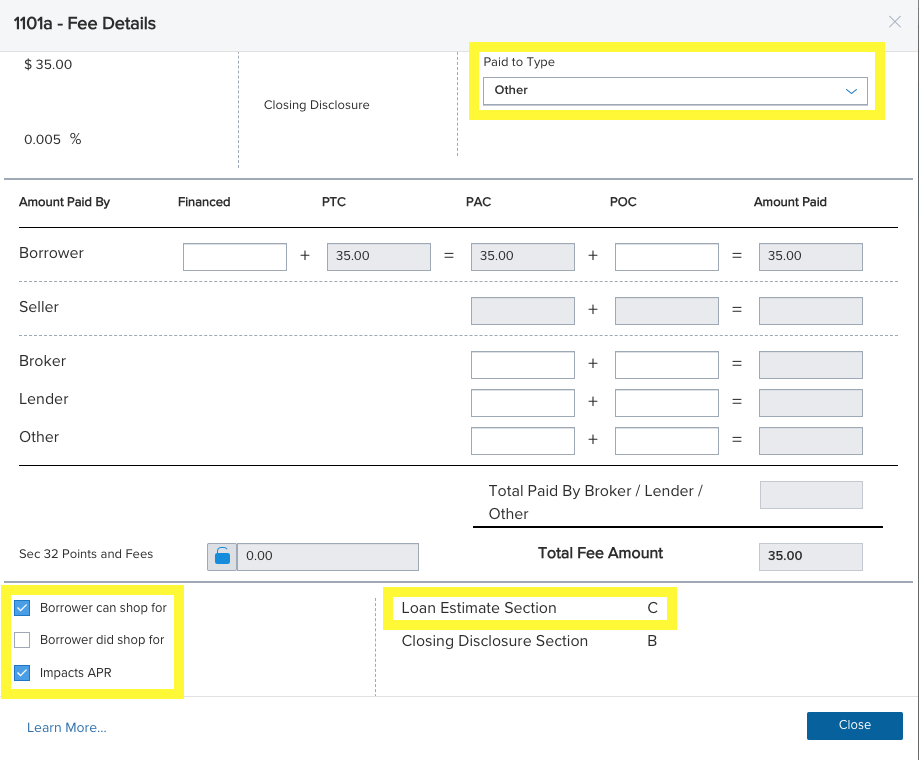Toggle the Impacts APR checkbox
This screenshot has width=919, height=760.
click(x=22, y=673)
